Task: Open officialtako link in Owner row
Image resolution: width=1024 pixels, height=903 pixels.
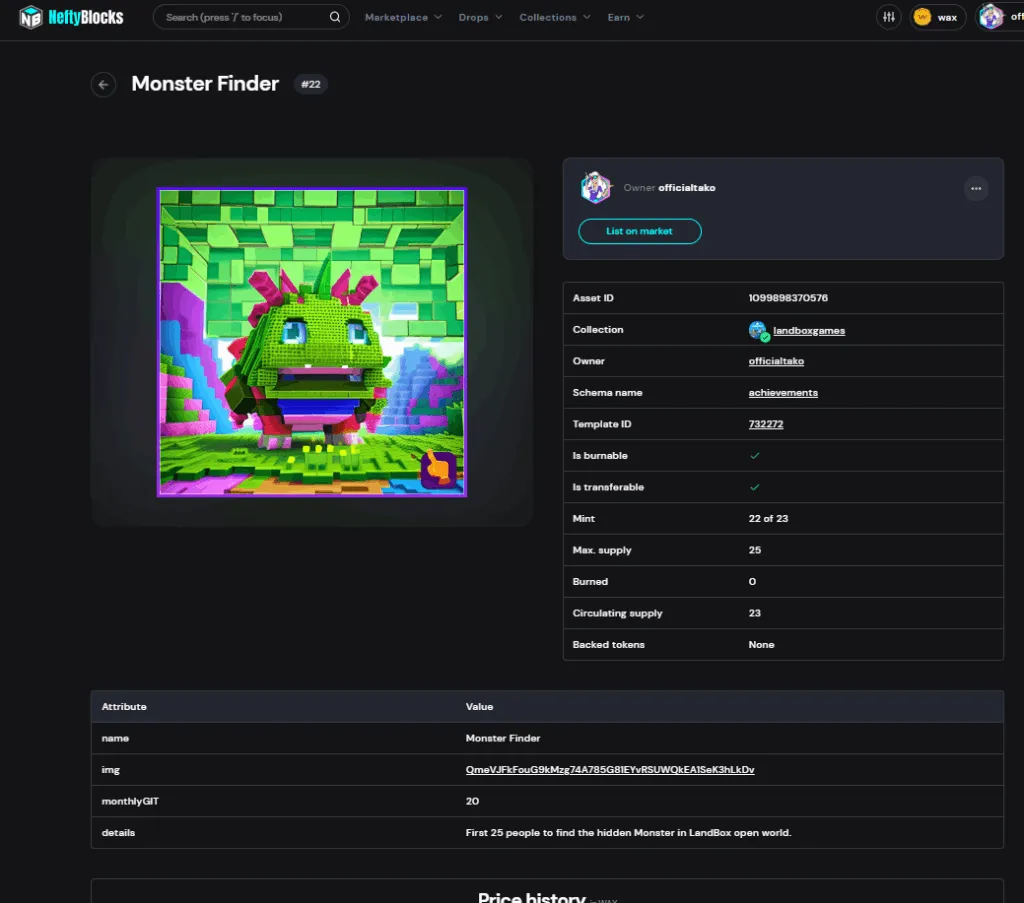Action: (776, 361)
